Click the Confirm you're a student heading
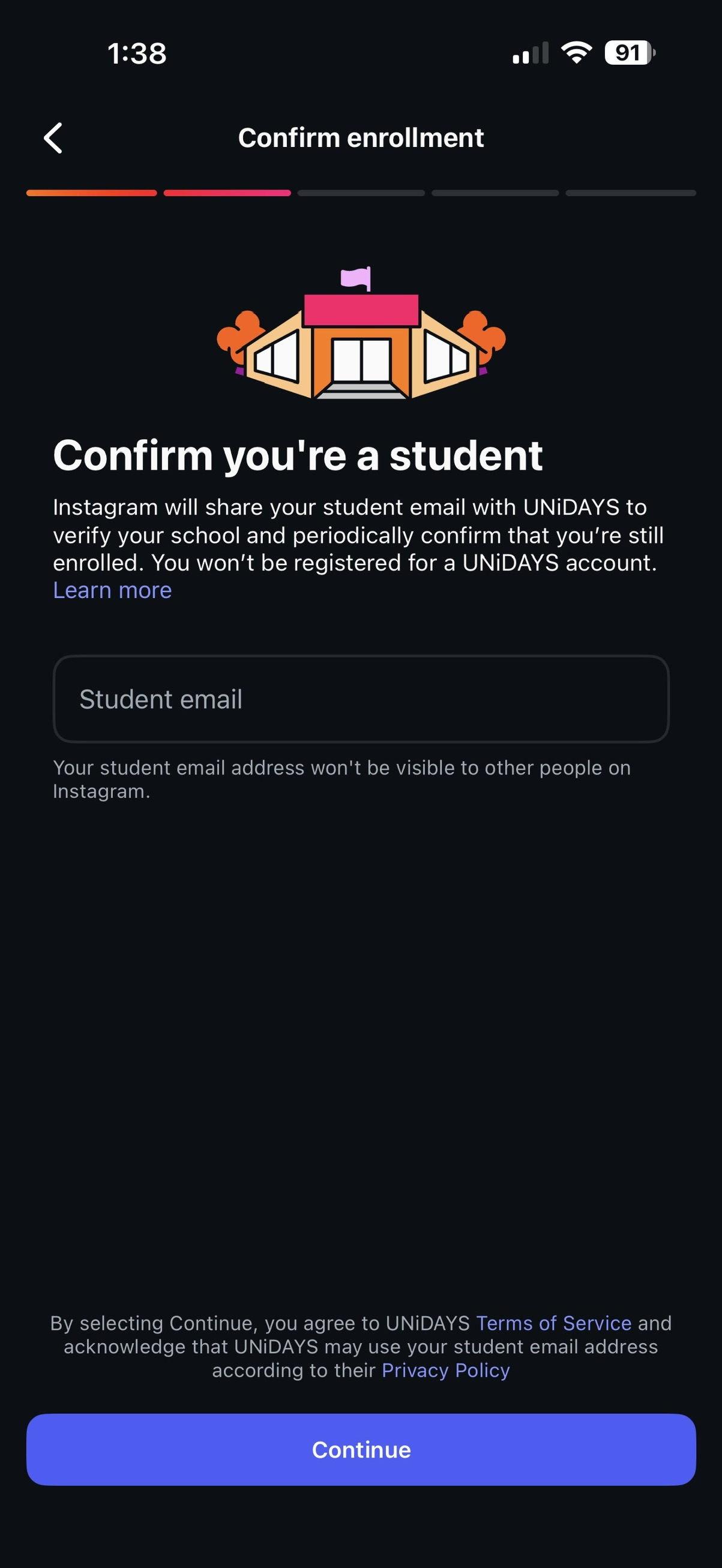Image resolution: width=722 pixels, height=1568 pixels. (298, 455)
